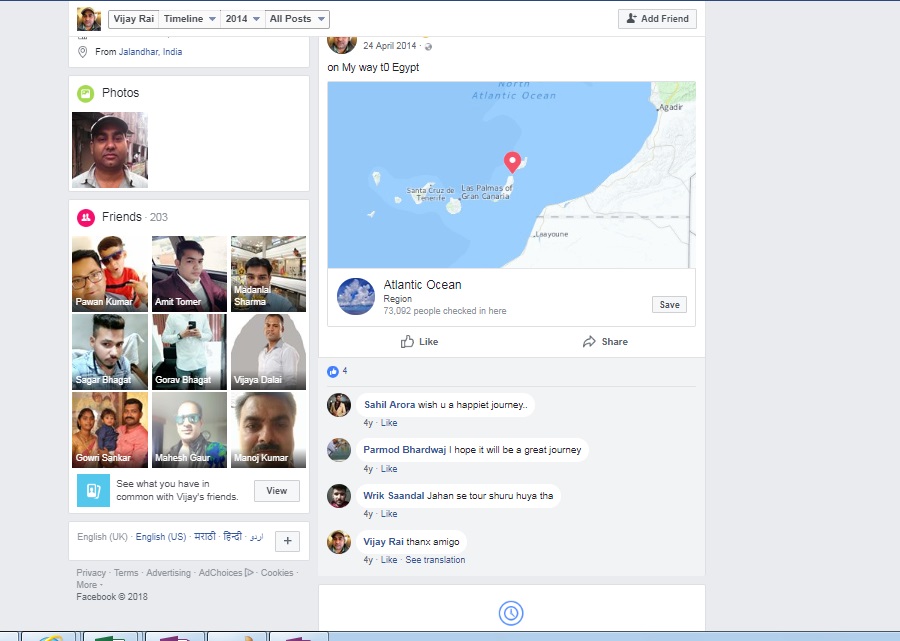Click the globe privacy icon near post date
This screenshot has height=641, width=900.
pyautogui.click(x=428, y=46)
